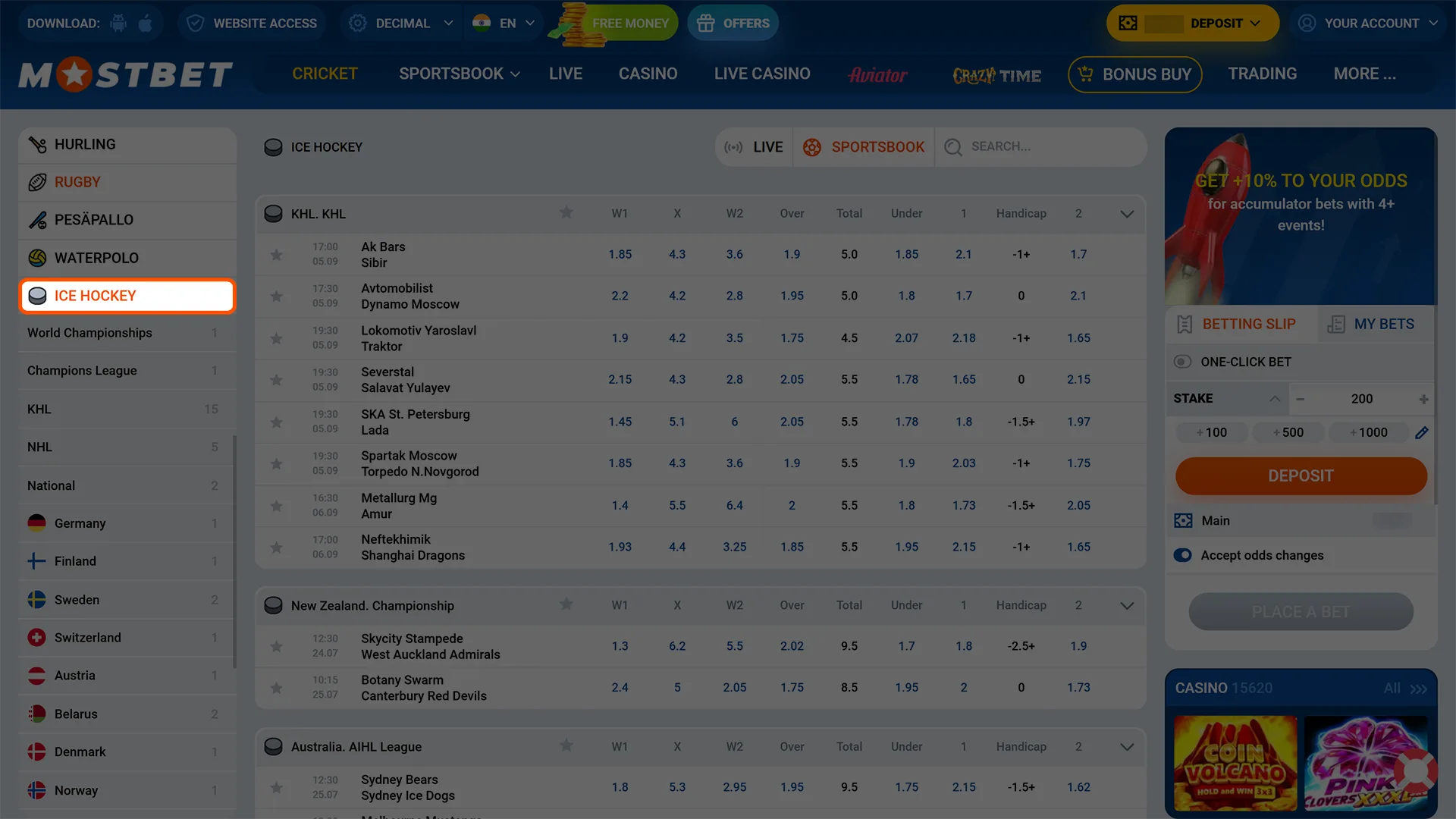Screen dimensions: 1456x819
Task: Open the Coin Volcano casino thumbnail
Action: pyautogui.click(x=1235, y=764)
